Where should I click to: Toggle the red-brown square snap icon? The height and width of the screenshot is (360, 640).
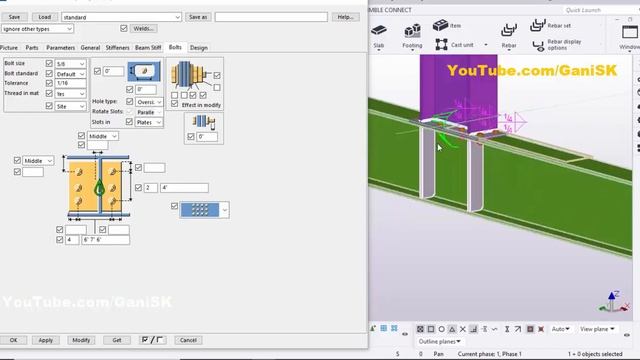pyautogui.click(x=530, y=329)
